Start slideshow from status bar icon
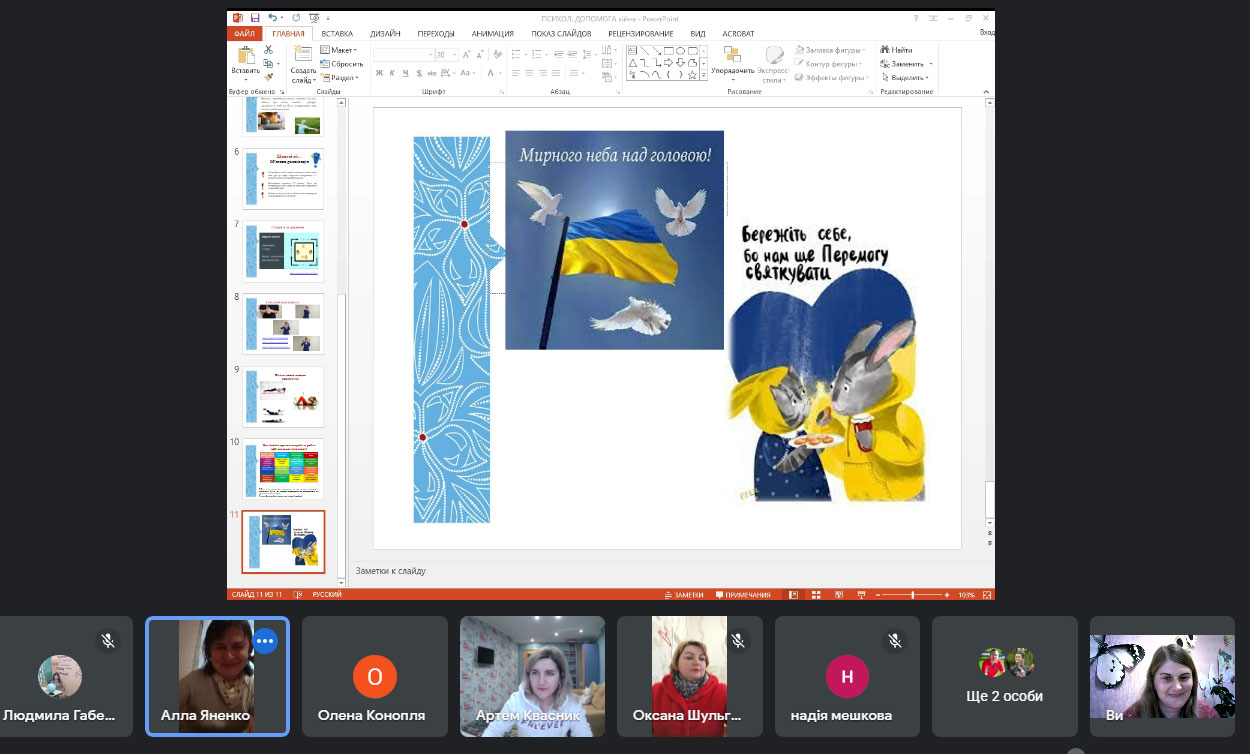Viewport: 1250px width, 754px height. click(x=859, y=594)
